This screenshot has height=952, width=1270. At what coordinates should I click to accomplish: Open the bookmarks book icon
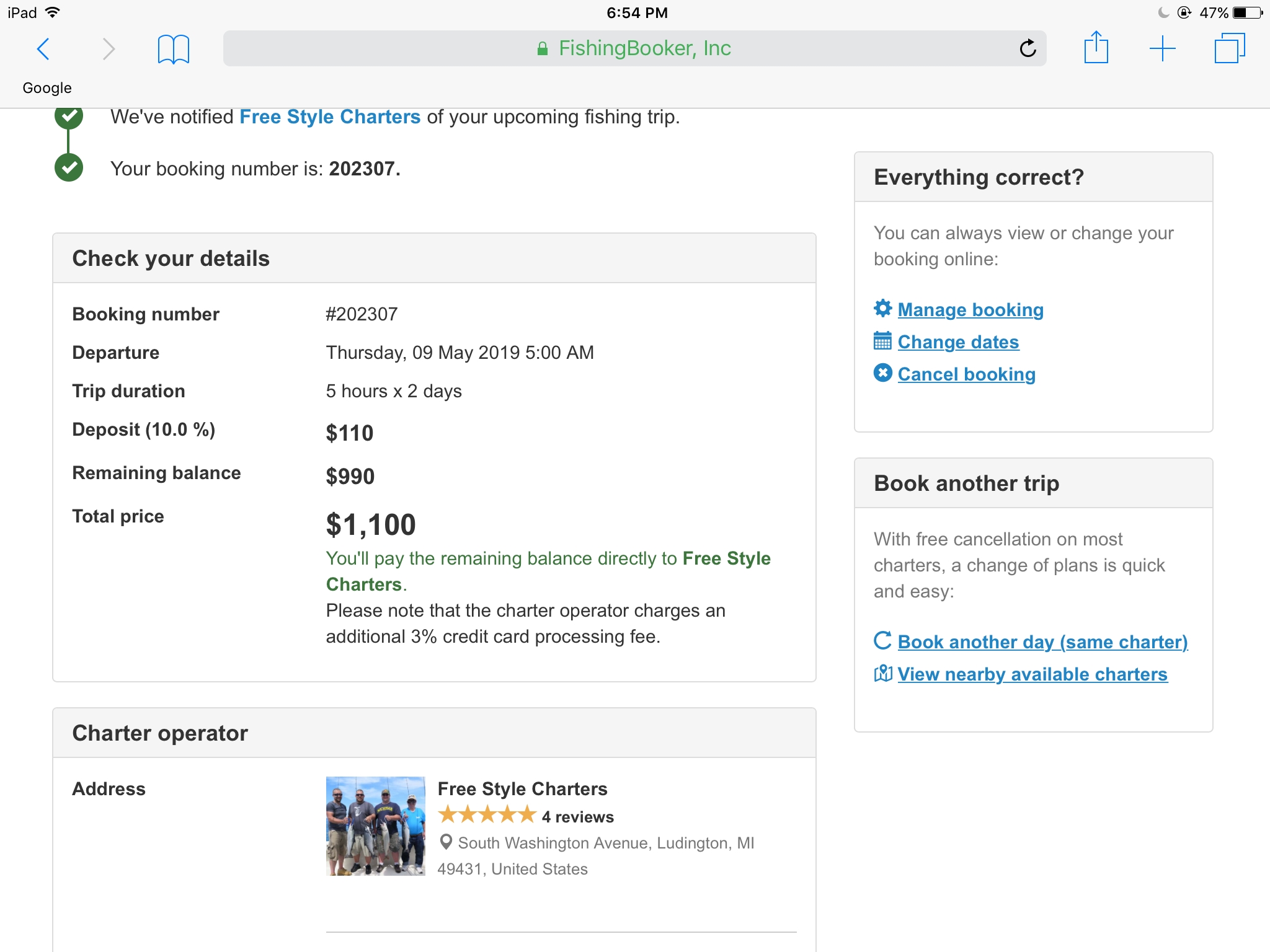pos(173,49)
